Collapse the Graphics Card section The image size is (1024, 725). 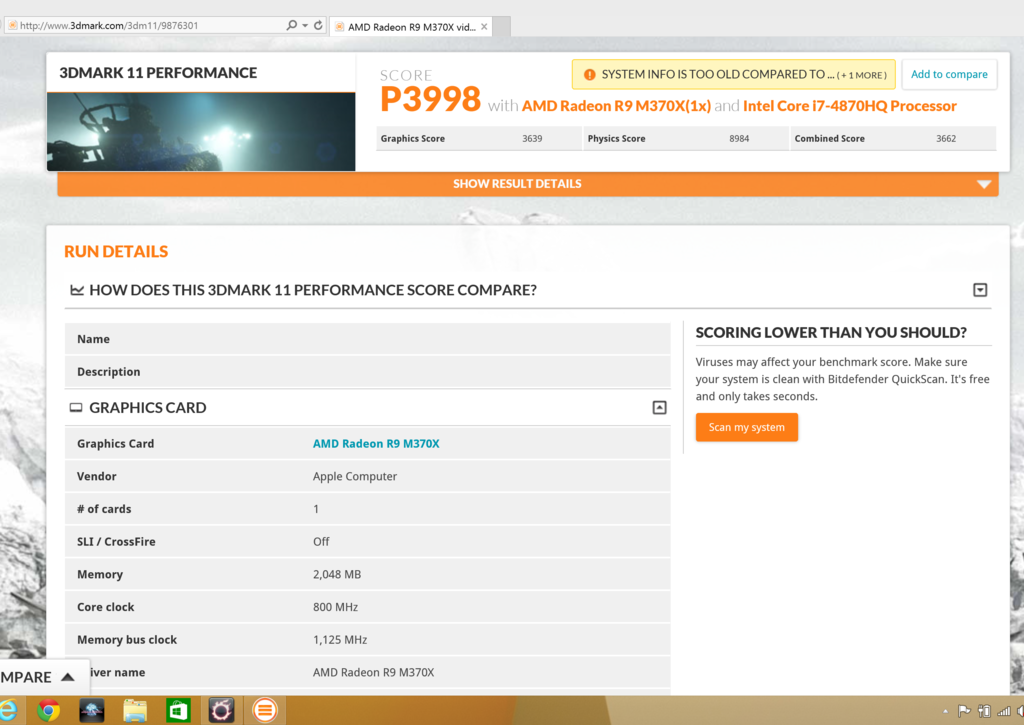coord(660,408)
